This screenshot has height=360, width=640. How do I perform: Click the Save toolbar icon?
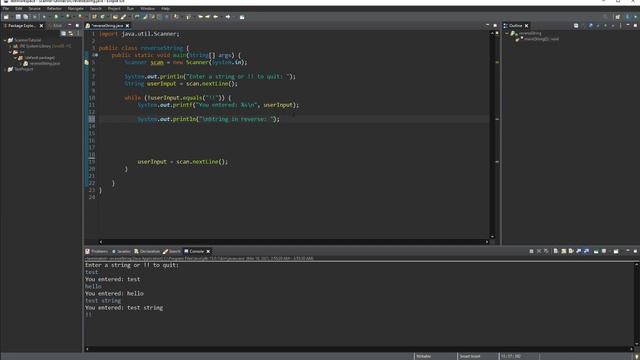click(x=18, y=17)
